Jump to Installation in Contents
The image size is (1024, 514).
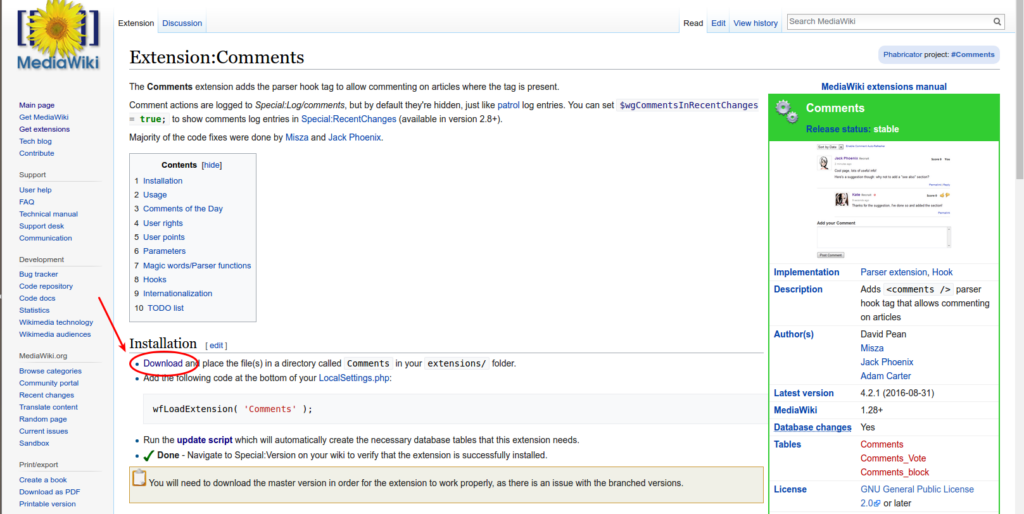[x=163, y=181]
